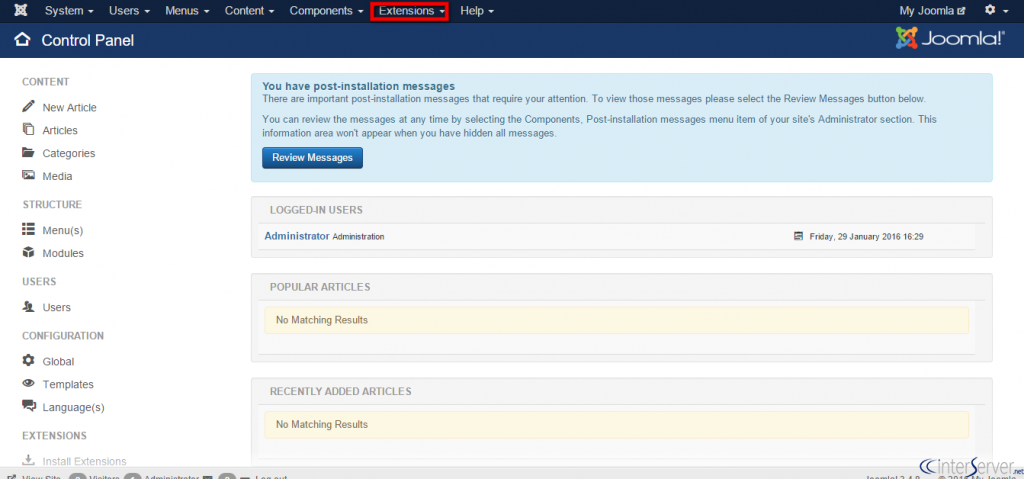1024x479 pixels.
Task: Click 'No Matching Results' under Recently Added Articles
Action: click(x=322, y=425)
